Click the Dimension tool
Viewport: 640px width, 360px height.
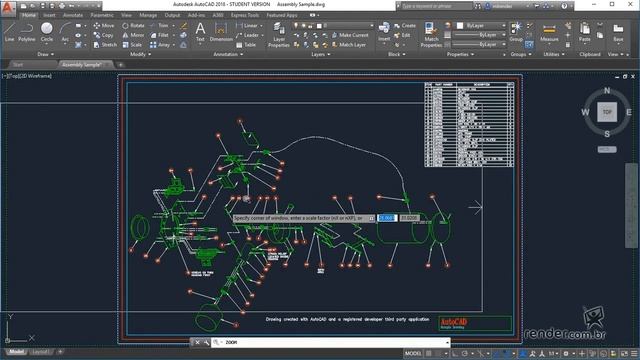[221, 32]
